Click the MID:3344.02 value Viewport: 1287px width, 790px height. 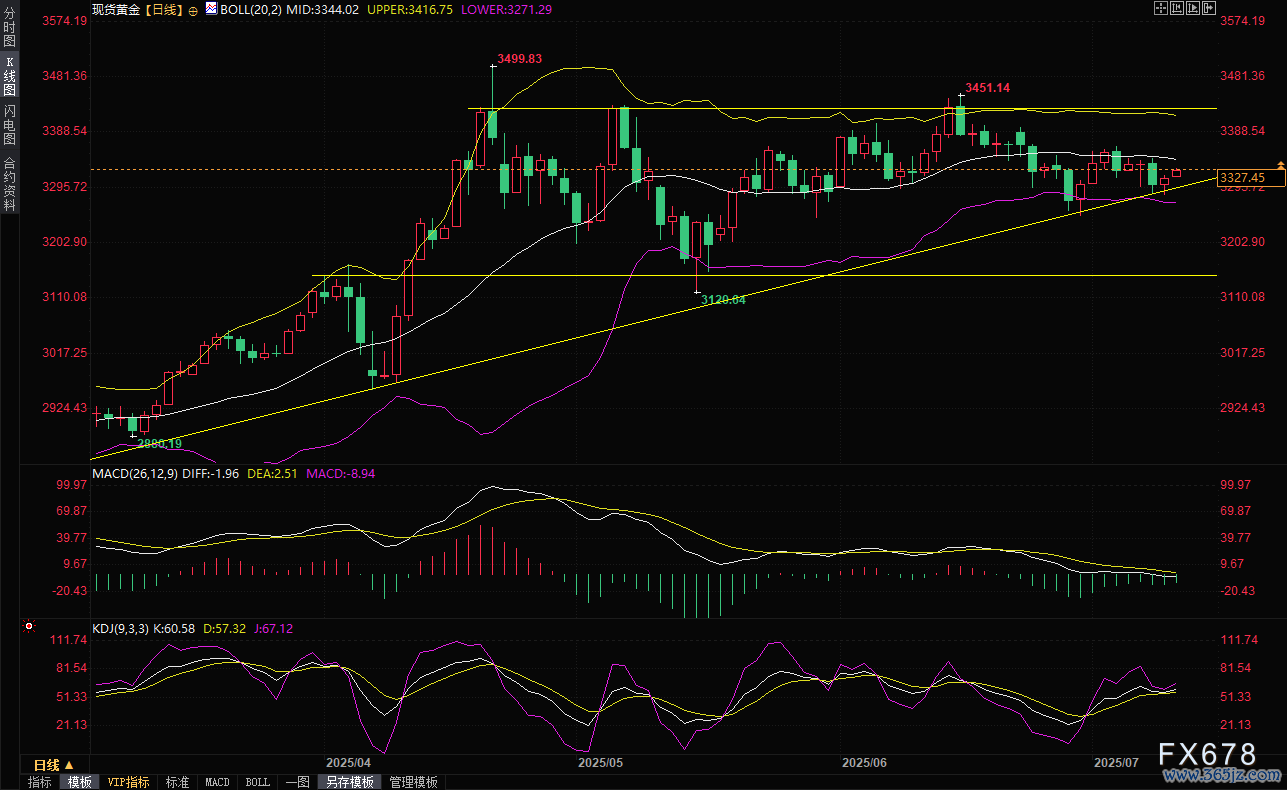point(322,9)
